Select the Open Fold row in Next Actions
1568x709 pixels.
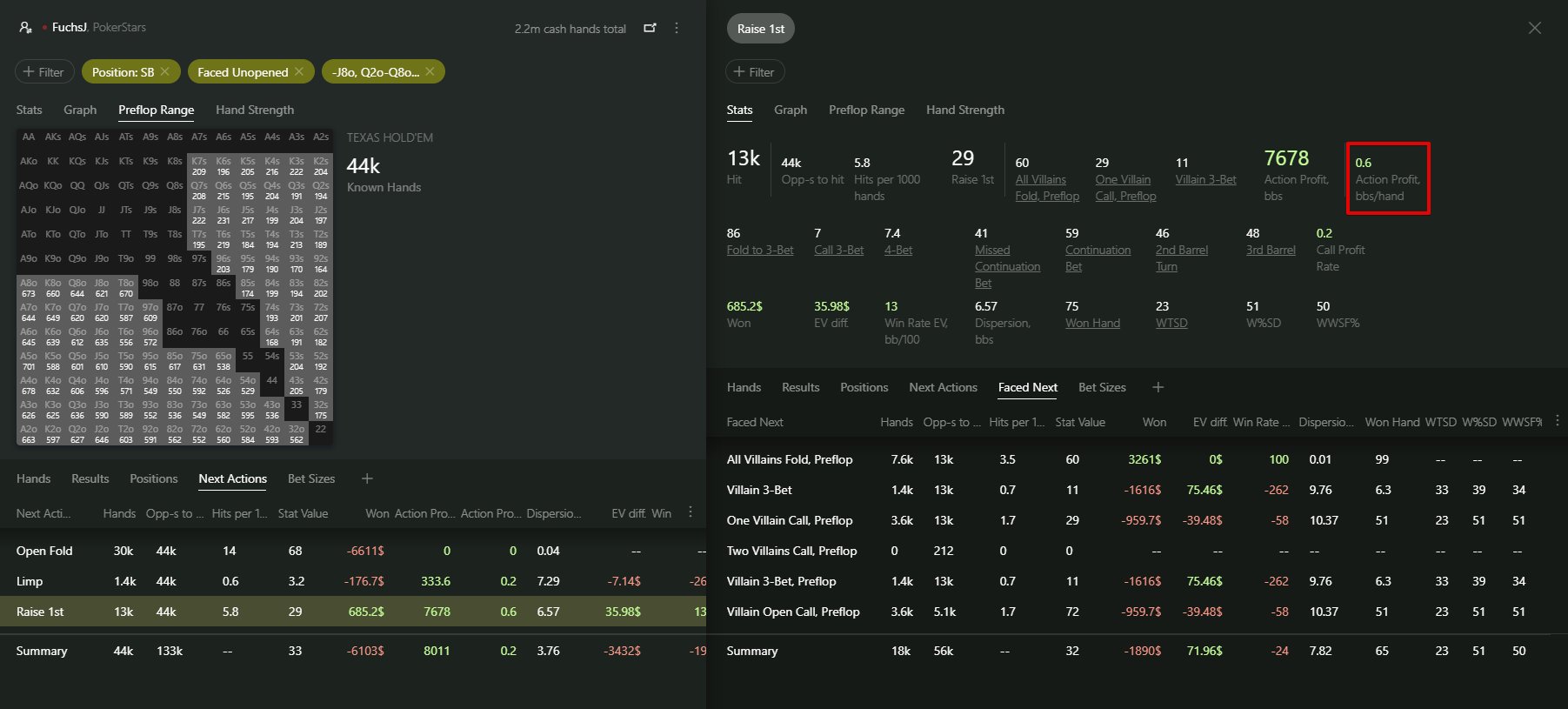click(353, 551)
